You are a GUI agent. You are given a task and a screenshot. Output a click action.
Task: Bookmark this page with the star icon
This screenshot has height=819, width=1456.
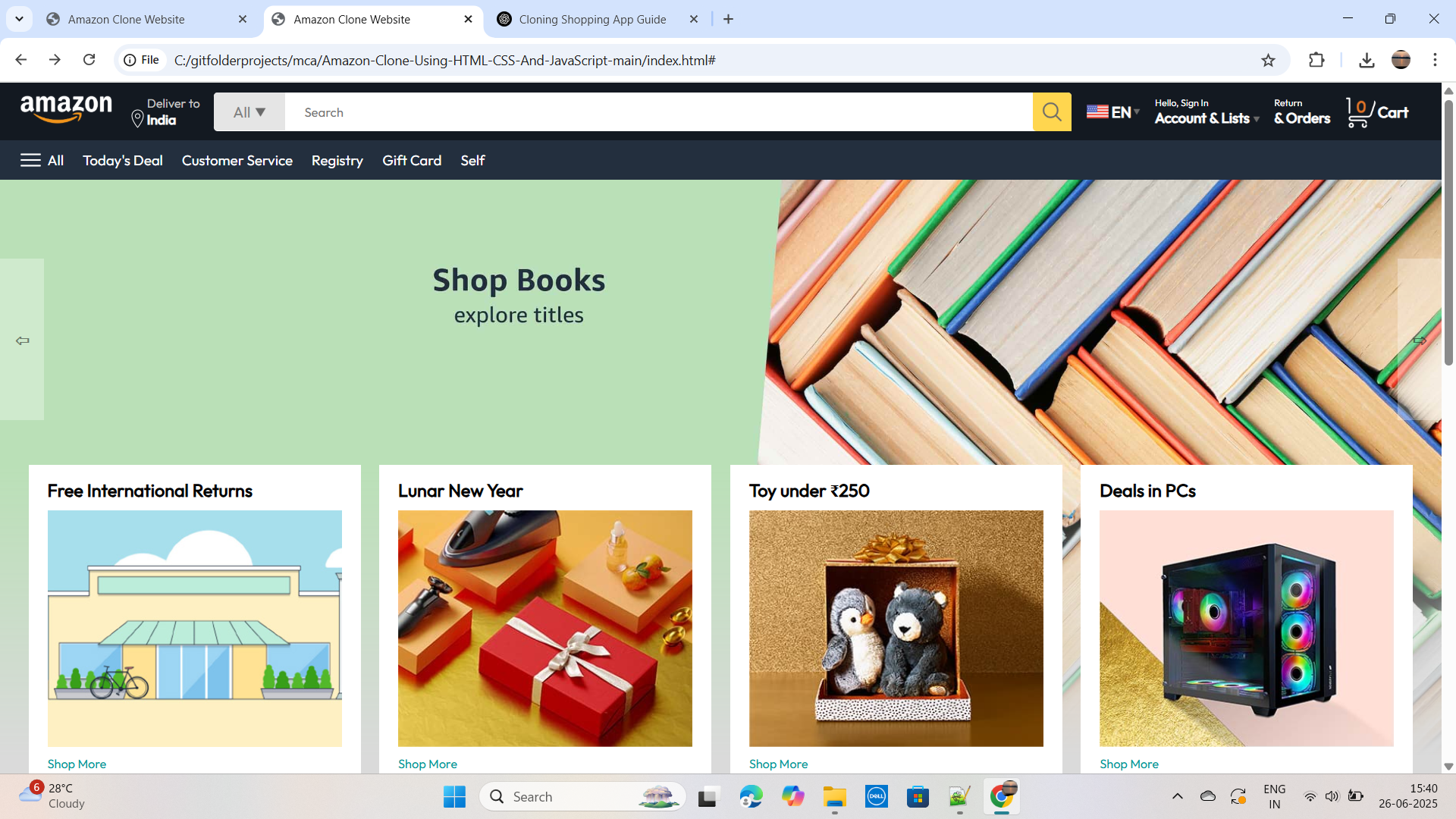point(1268,60)
